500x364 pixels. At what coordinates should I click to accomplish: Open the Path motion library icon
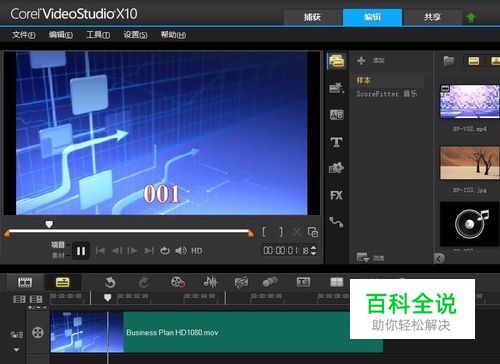click(x=336, y=222)
